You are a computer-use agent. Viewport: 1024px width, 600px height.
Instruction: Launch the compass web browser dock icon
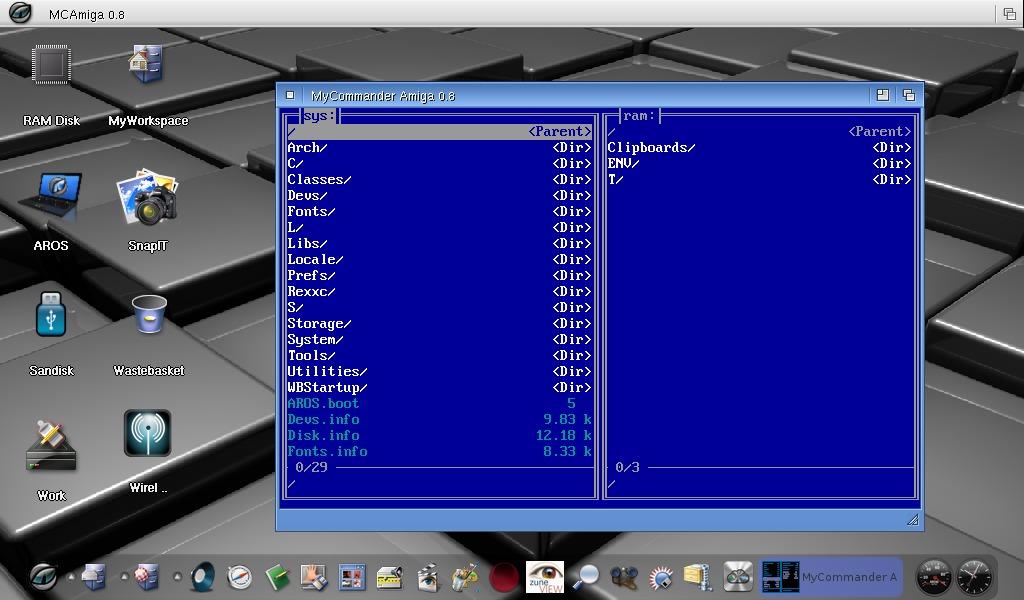pos(239,577)
